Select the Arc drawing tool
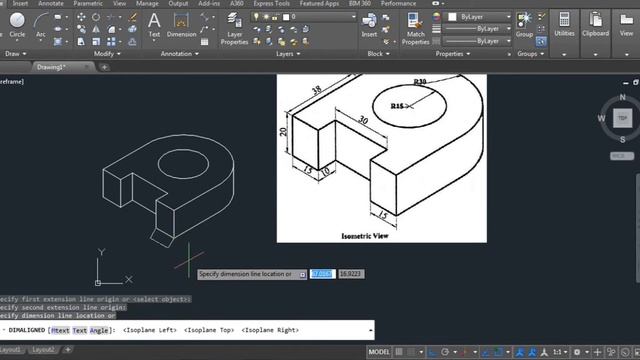The height and width of the screenshot is (360, 640). [x=41, y=25]
